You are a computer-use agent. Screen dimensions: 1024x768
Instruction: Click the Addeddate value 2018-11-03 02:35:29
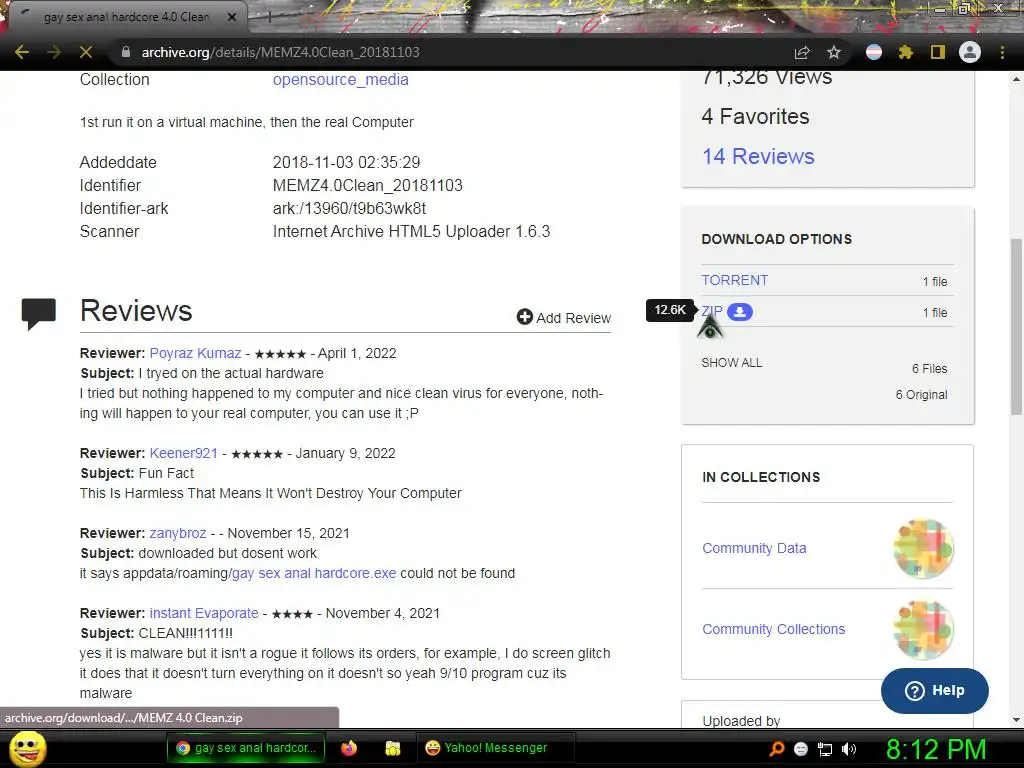(x=346, y=162)
